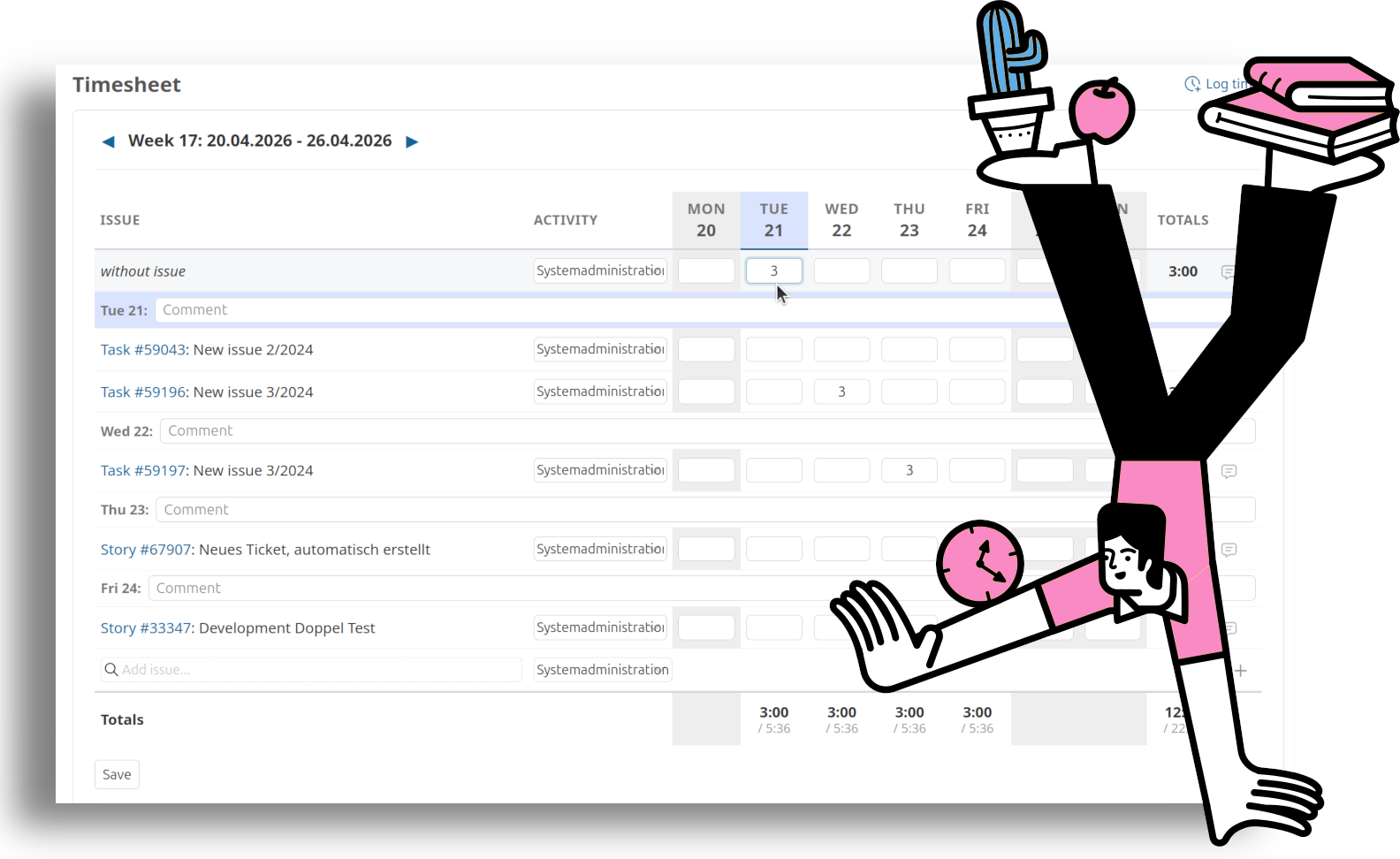Click the Tuesday hours cell with 3 in 'without issue' row
1400x859 pixels.
[x=774, y=270]
